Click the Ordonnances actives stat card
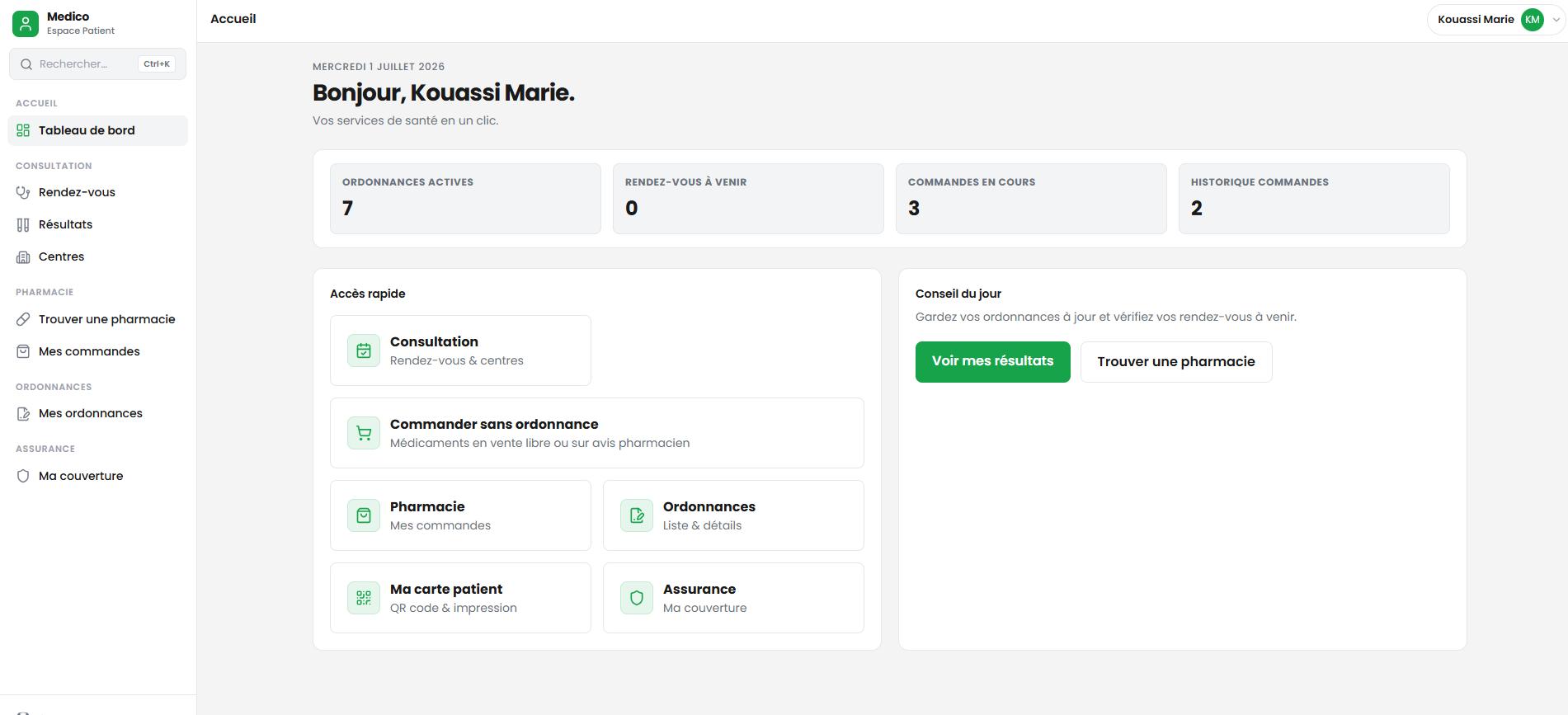This screenshot has height=715, width=1568. pyautogui.click(x=465, y=199)
